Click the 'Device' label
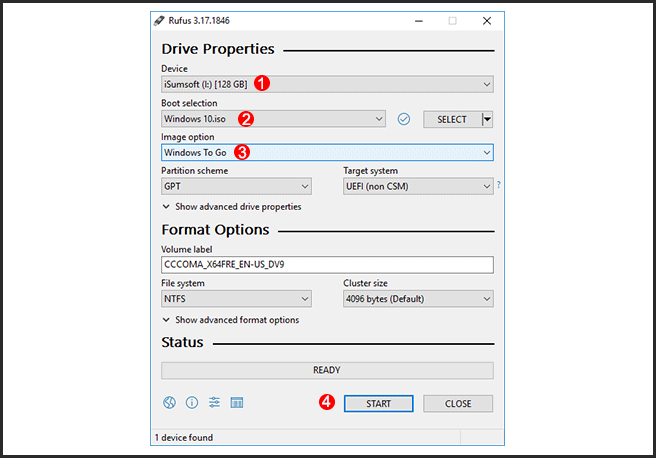The image size is (656, 458). click(x=174, y=69)
